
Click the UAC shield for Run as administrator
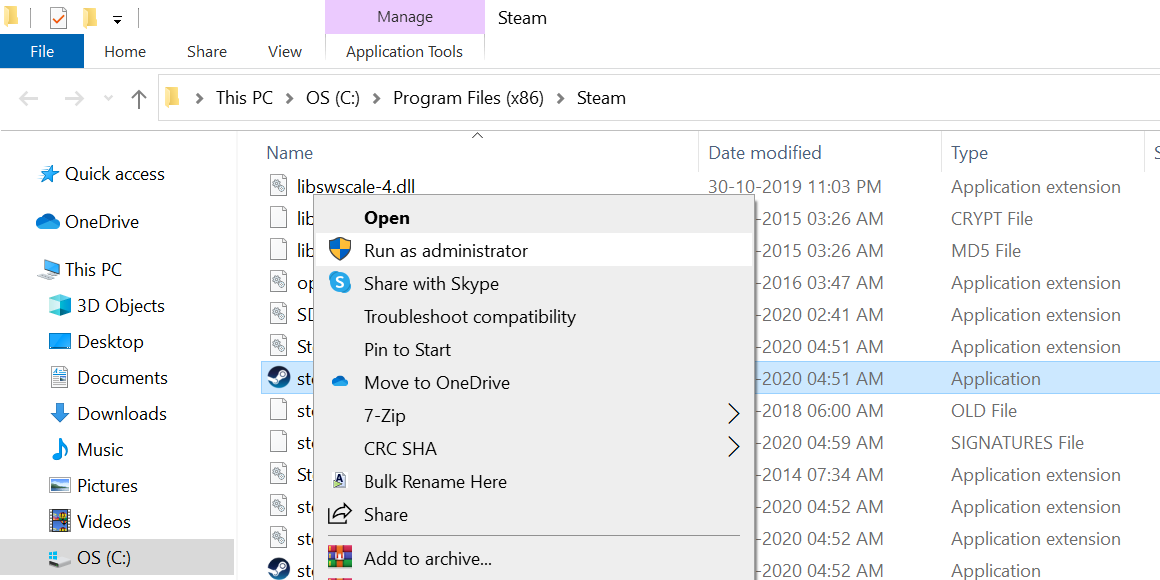click(339, 250)
